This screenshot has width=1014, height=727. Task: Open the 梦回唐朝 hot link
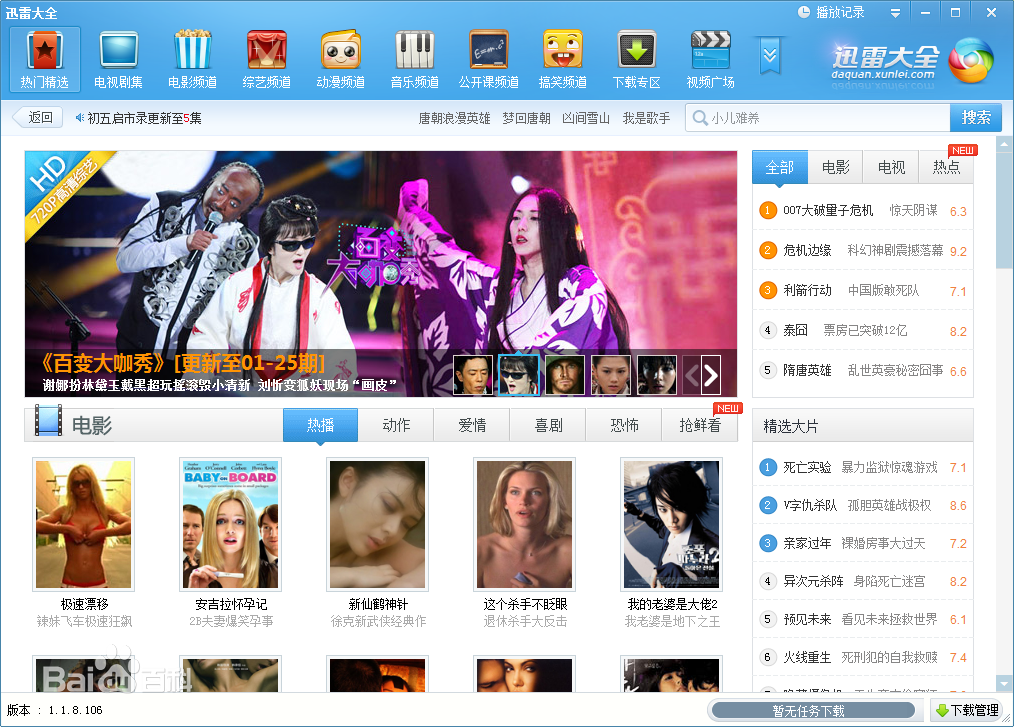(x=526, y=118)
